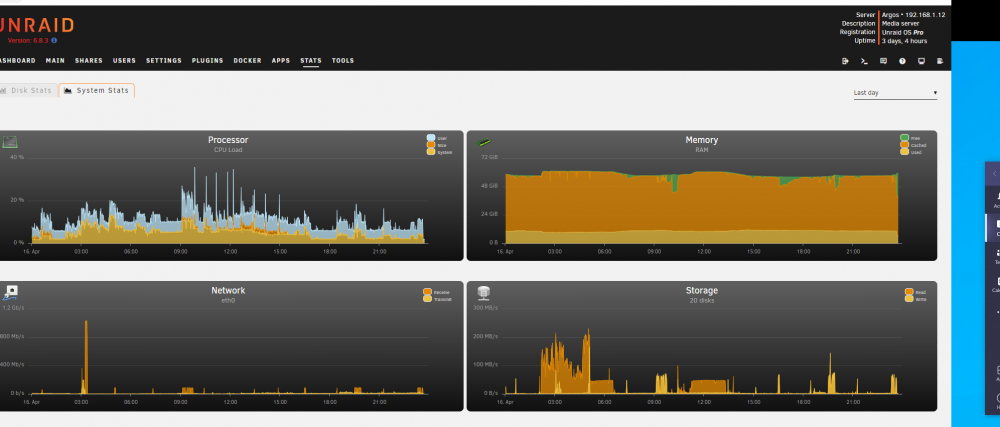Screen dimensions: 1000x427
Task: Toggle the Nice series swatch in Processor legend
Action: pos(431,145)
